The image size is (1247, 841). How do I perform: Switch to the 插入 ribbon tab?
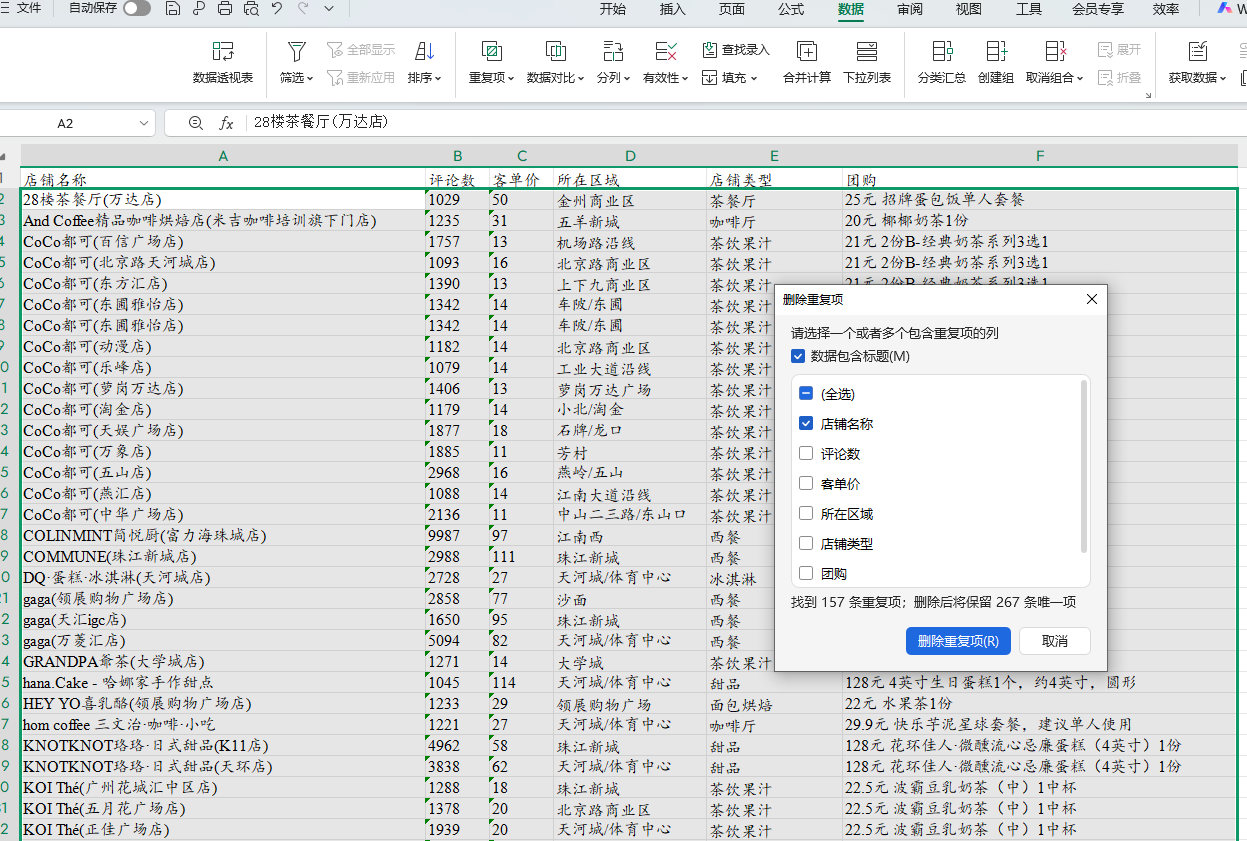click(x=673, y=9)
